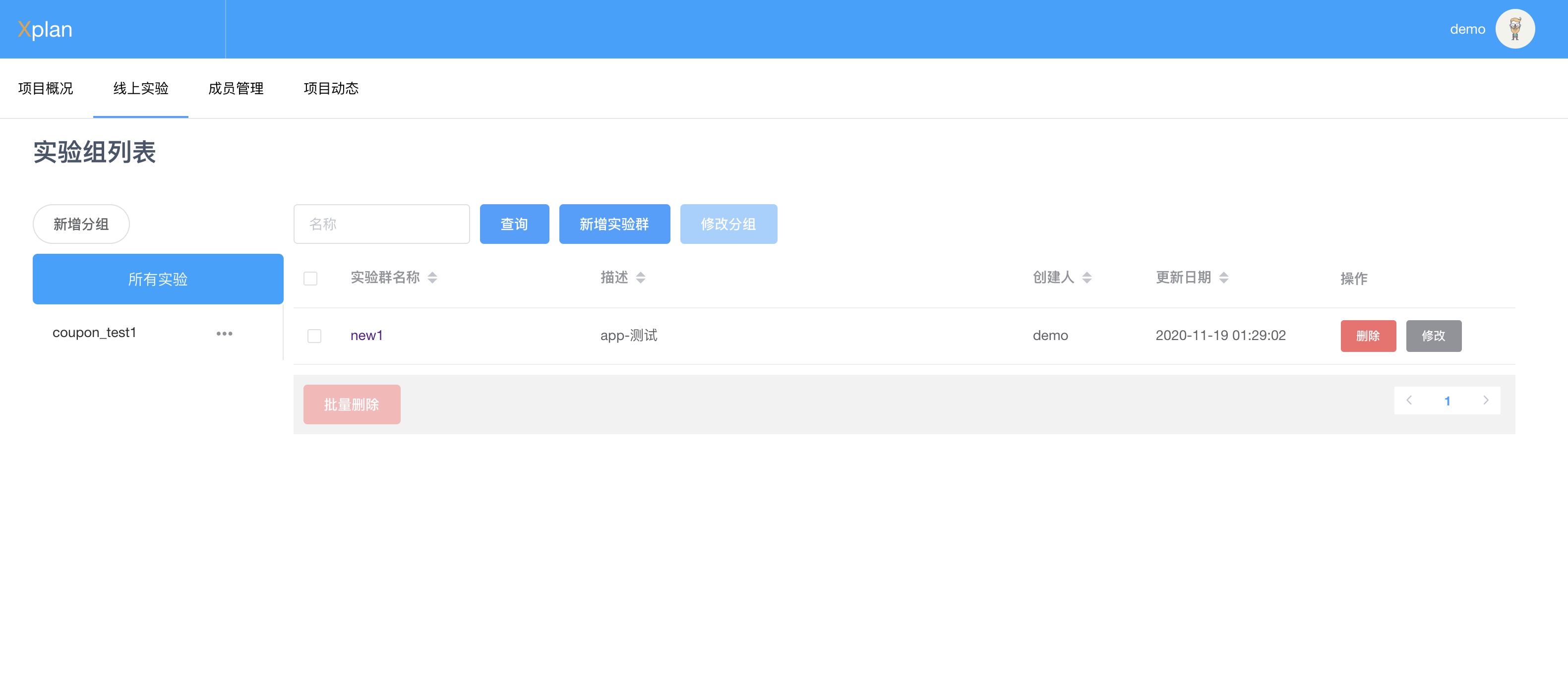
Task: Sort by 描述 column arrows
Action: click(640, 278)
